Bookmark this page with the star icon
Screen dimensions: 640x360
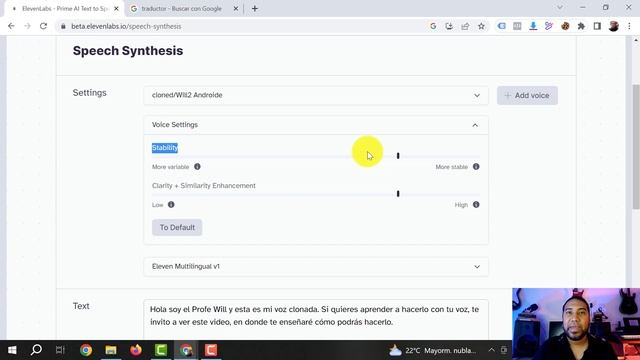(x=481, y=26)
